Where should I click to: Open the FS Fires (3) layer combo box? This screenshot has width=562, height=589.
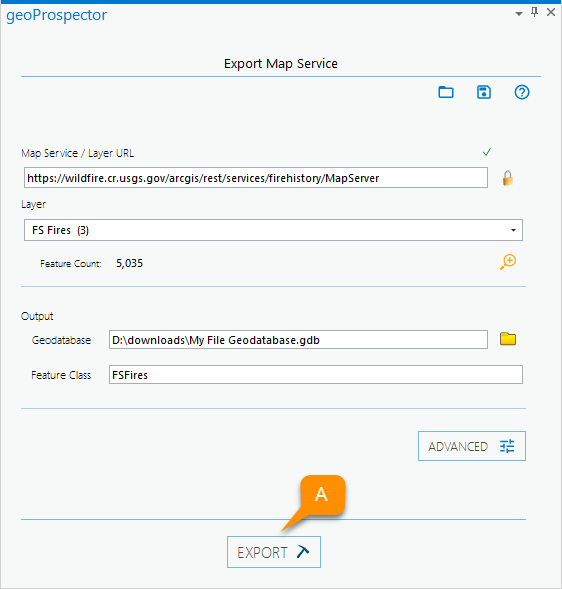click(273, 230)
